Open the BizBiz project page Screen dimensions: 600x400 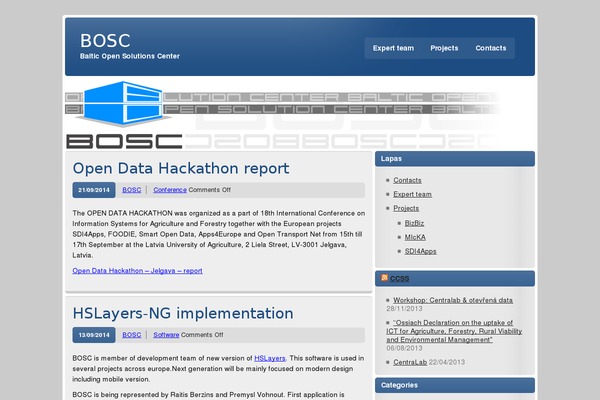click(414, 223)
